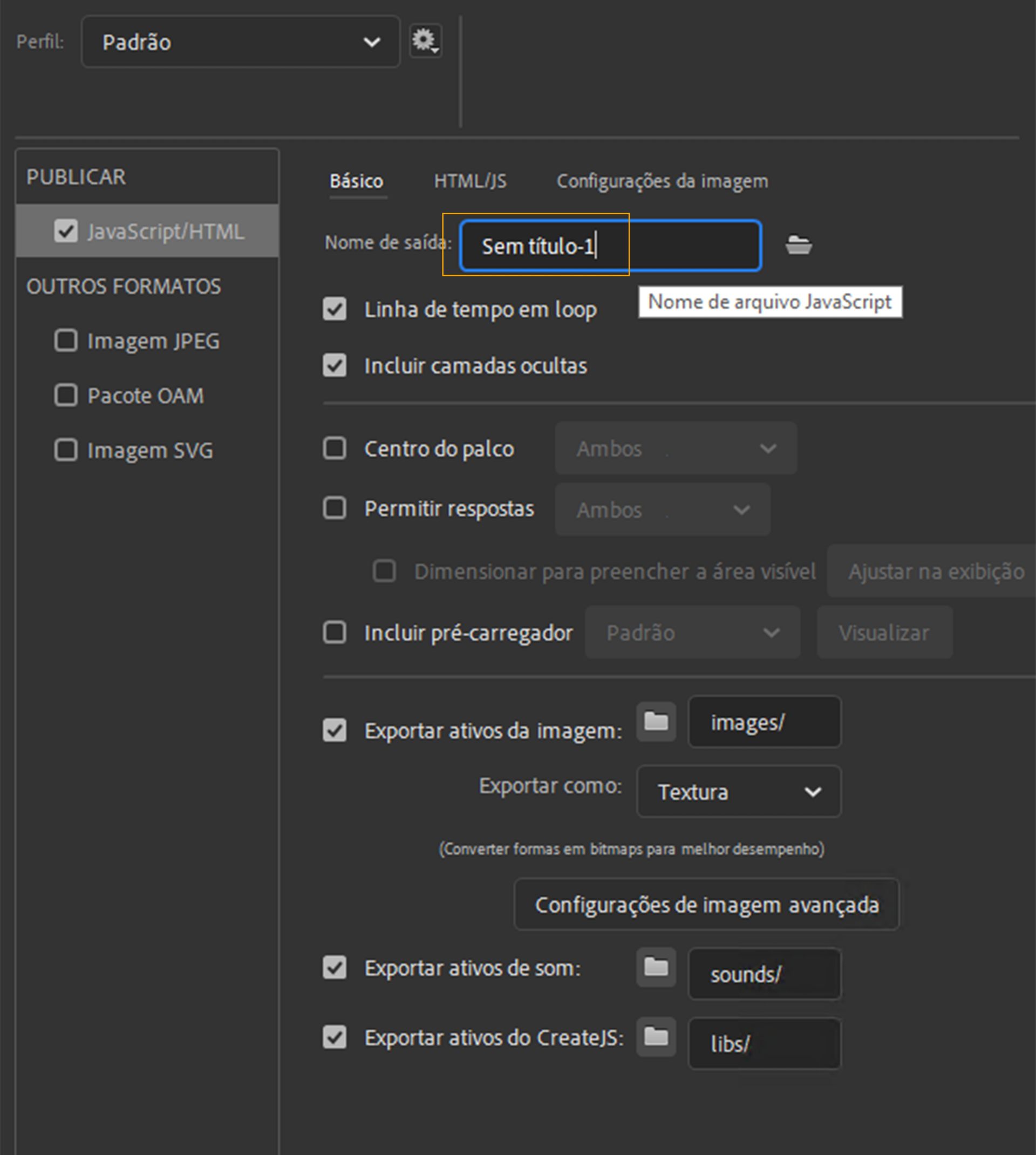Open the profile settings gear menu
This screenshot has height=1155, width=1036.
point(425,40)
